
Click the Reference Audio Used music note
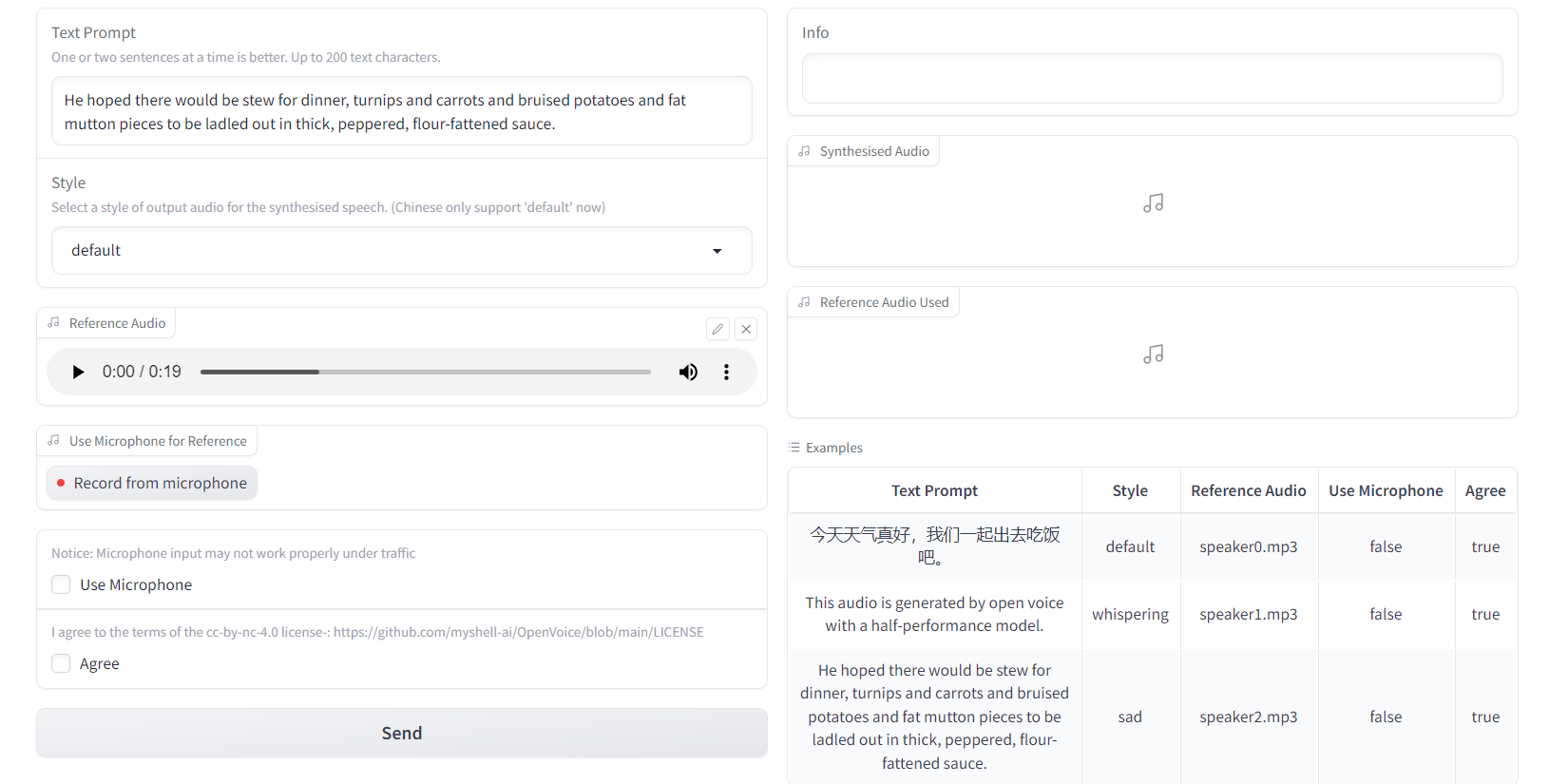1153,354
